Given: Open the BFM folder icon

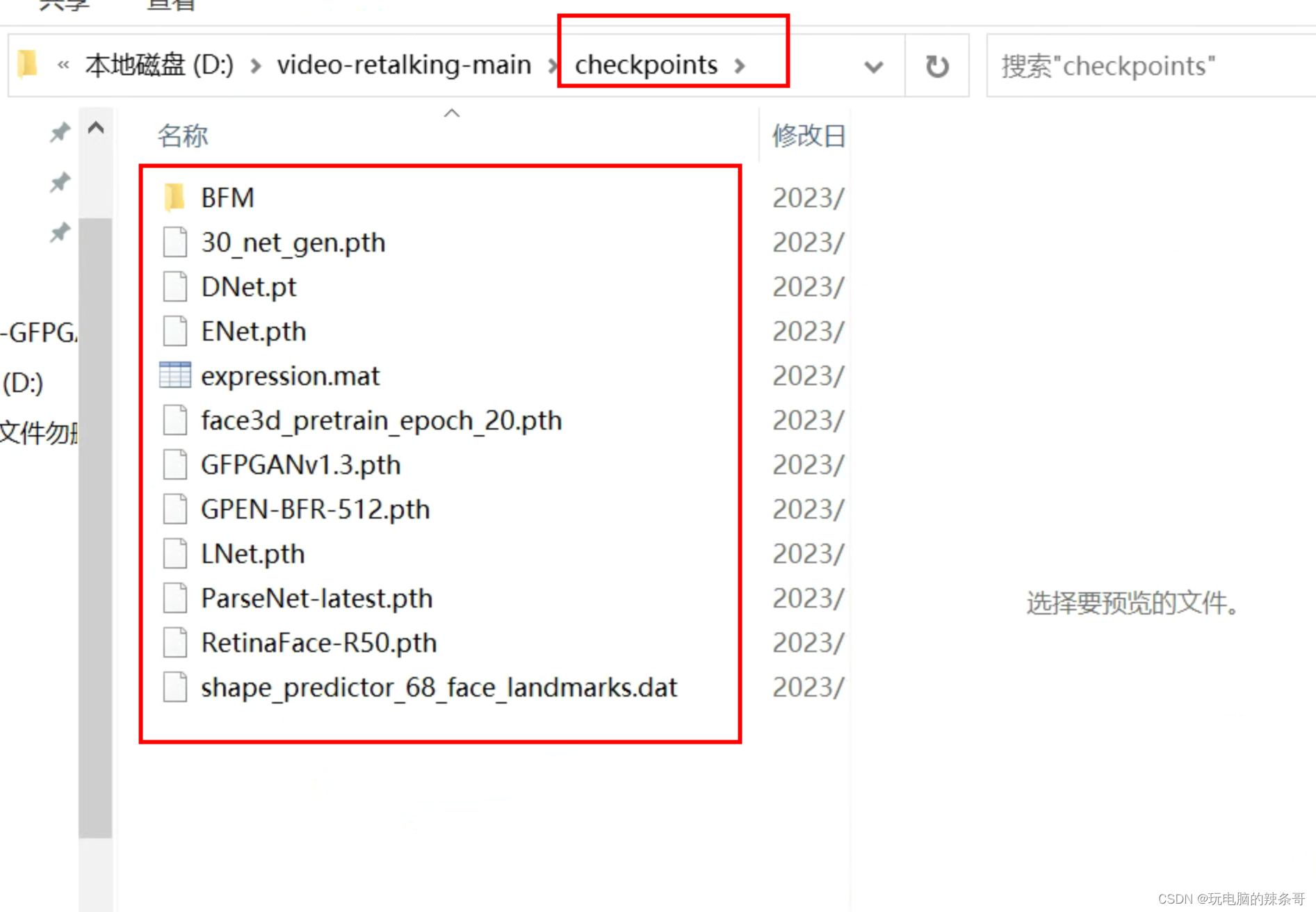Looking at the screenshot, I should click(174, 197).
